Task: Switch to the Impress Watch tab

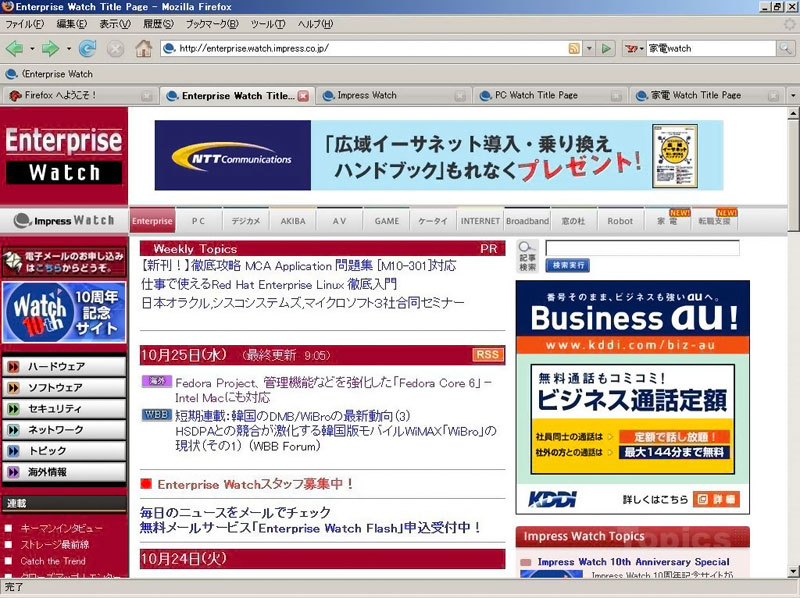Action: pyautogui.click(x=393, y=95)
